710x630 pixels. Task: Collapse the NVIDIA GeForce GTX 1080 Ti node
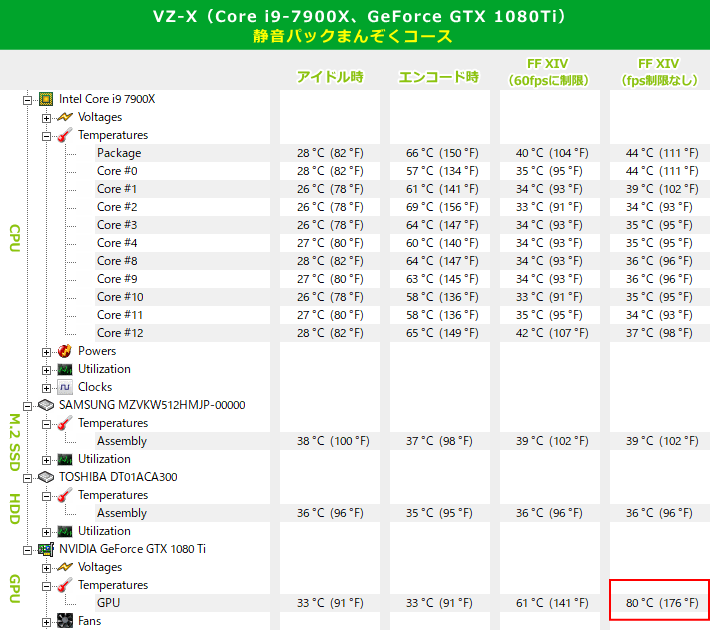pos(27,550)
